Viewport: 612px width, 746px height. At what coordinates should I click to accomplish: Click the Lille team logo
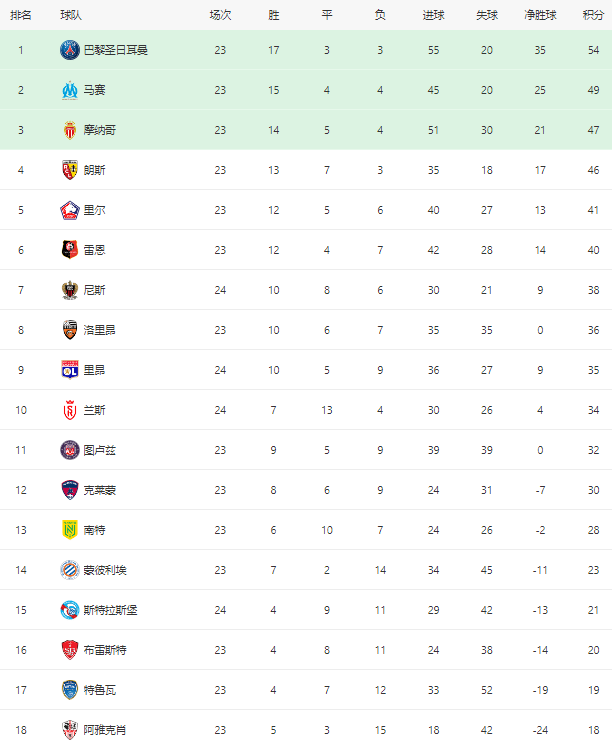69,210
